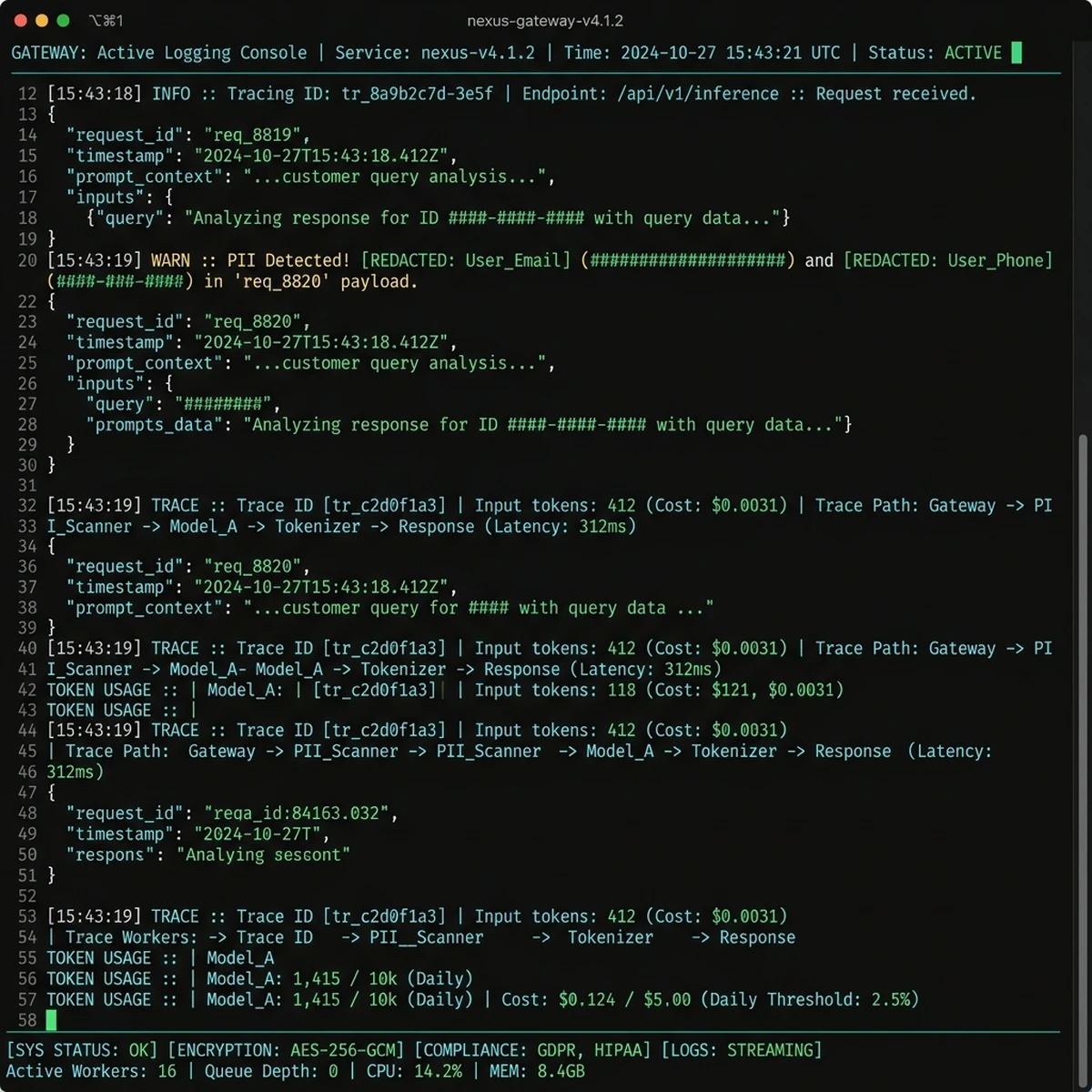Click '"Analying sescont"' response value
The image size is (1092, 1092).
click(x=263, y=855)
